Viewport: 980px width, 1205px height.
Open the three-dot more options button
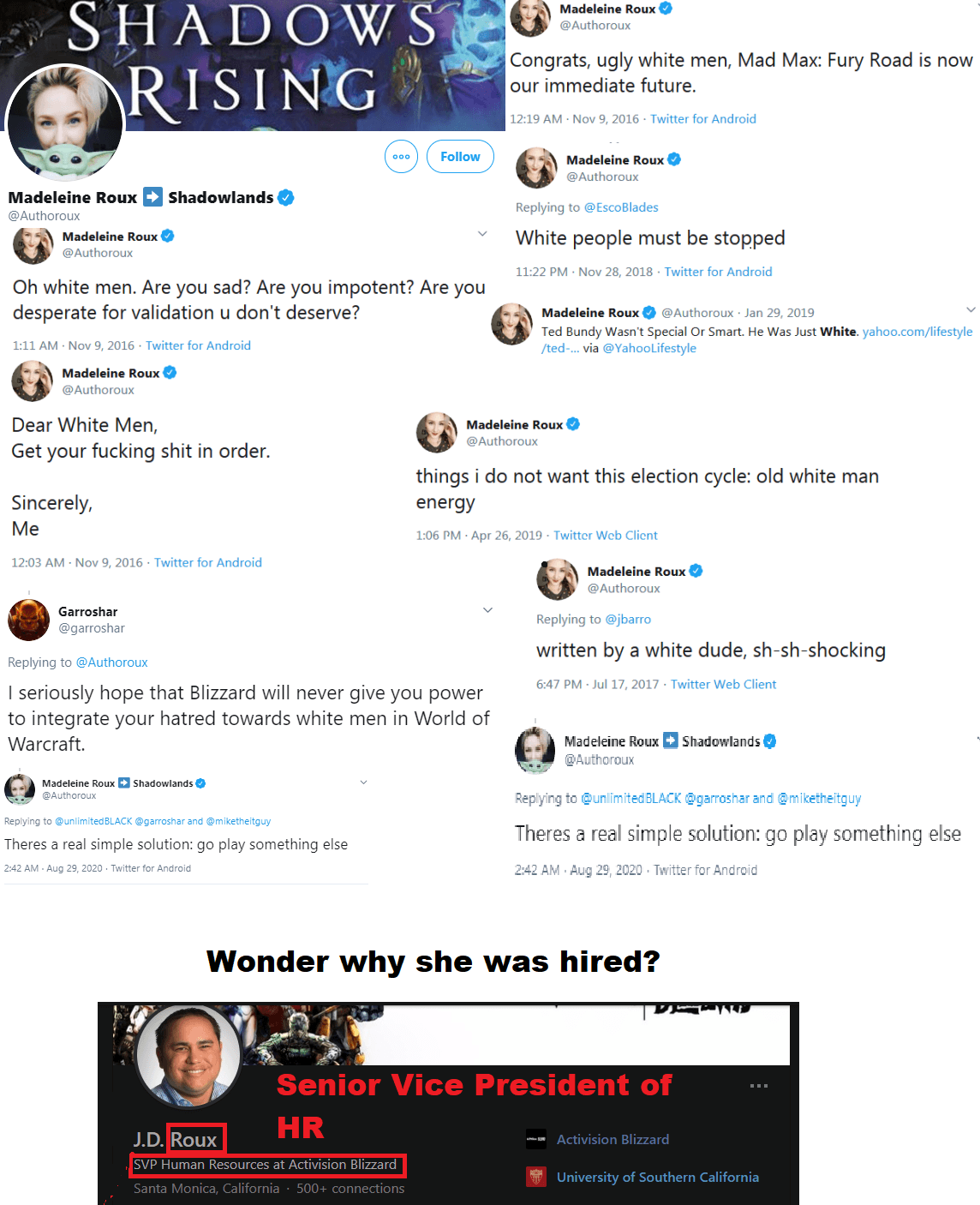click(401, 157)
